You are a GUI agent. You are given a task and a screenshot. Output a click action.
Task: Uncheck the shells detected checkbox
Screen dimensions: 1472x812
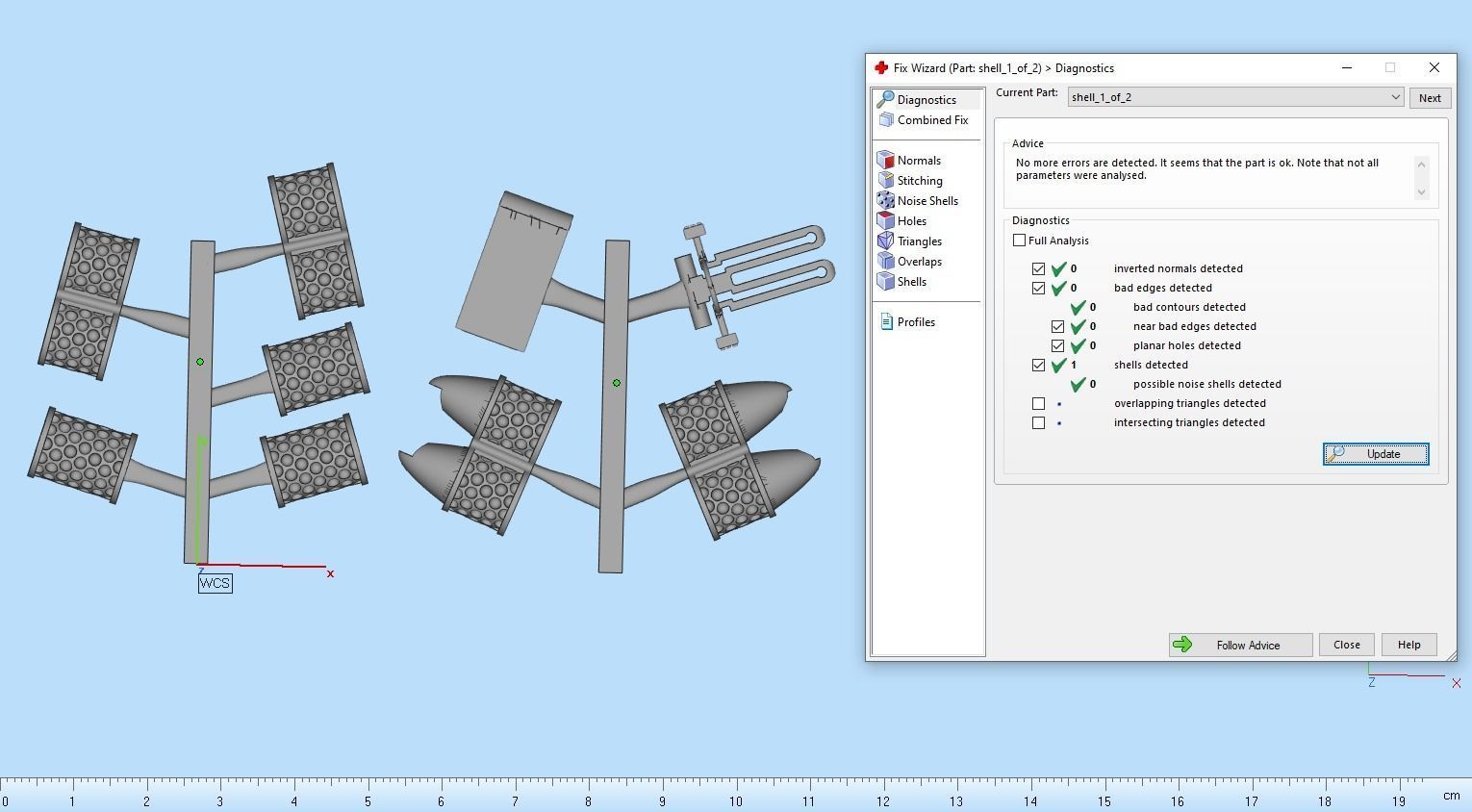1039,365
